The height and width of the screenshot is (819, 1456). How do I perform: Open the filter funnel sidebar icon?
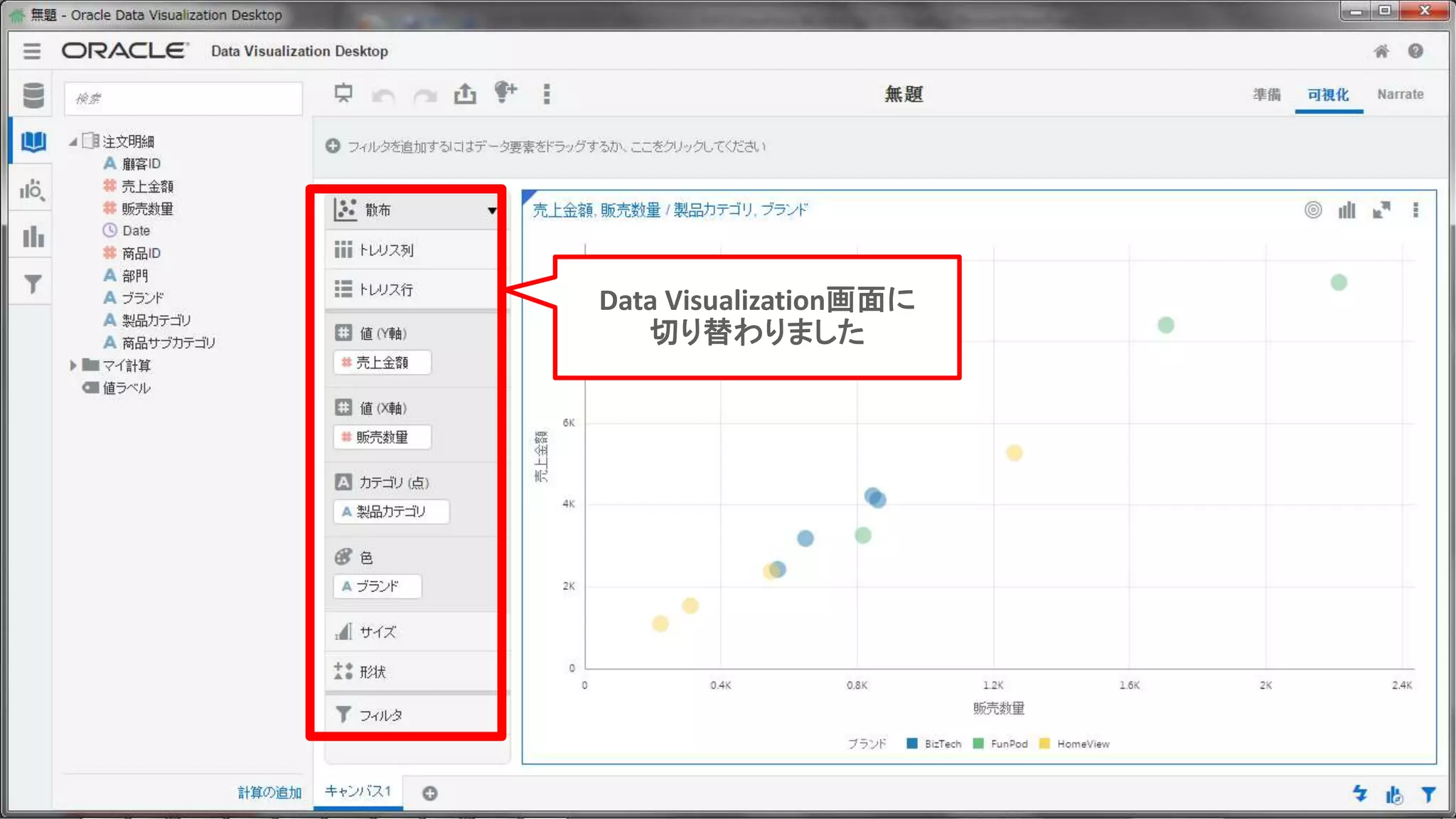[33, 284]
